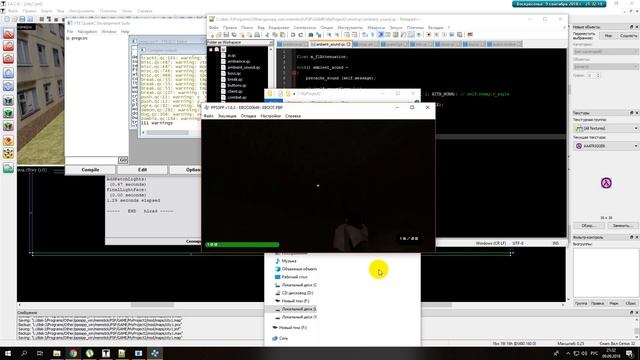Click the Compile button in FTE QuakeC
This screenshot has height=360, width=640.
(x=90, y=169)
